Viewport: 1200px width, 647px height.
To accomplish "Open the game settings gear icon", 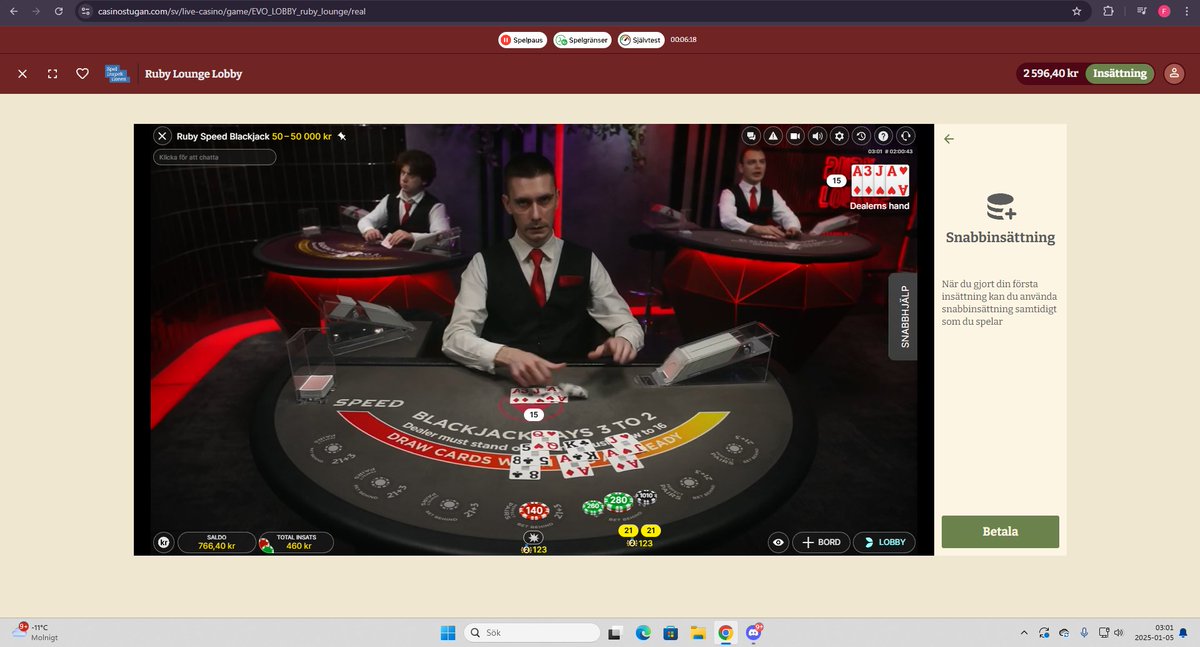I will coord(839,136).
